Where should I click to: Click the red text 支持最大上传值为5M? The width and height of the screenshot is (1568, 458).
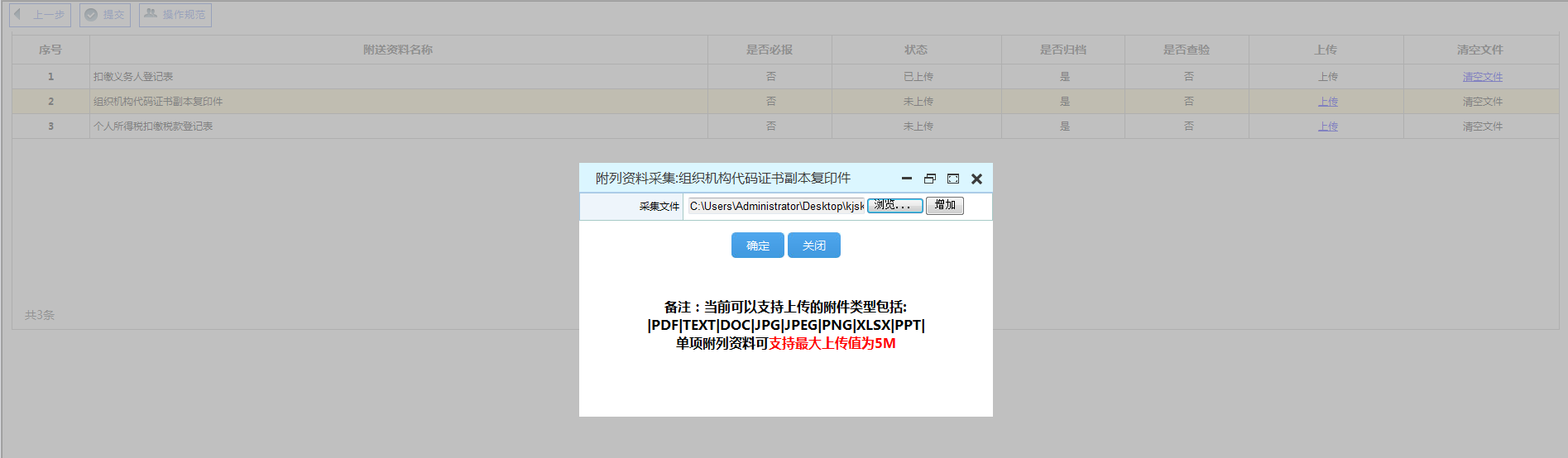[832, 343]
